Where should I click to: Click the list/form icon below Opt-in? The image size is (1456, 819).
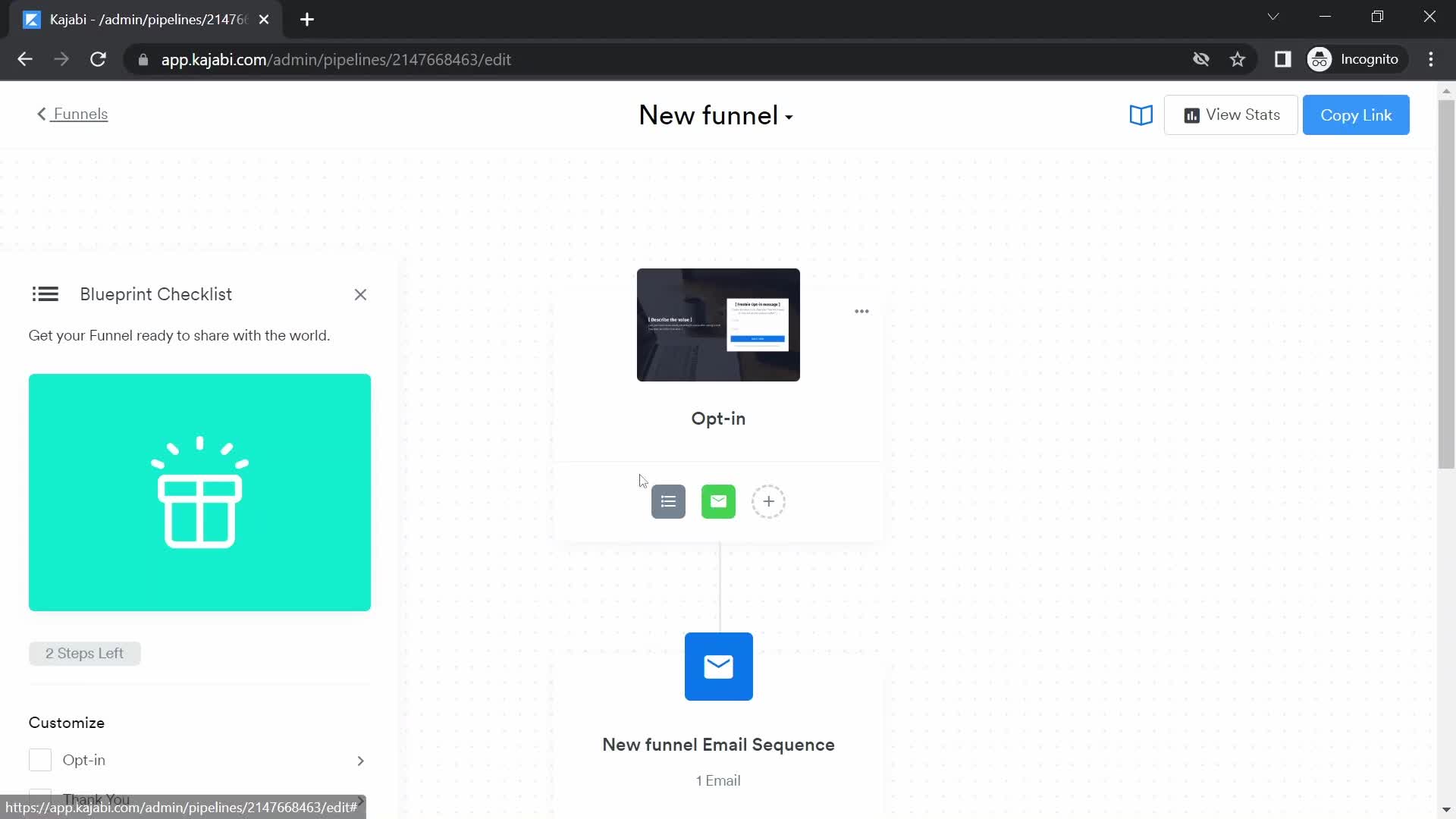coord(668,501)
